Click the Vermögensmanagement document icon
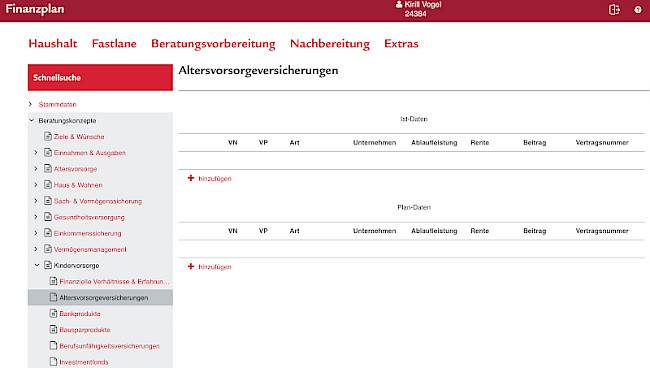 tap(48, 249)
